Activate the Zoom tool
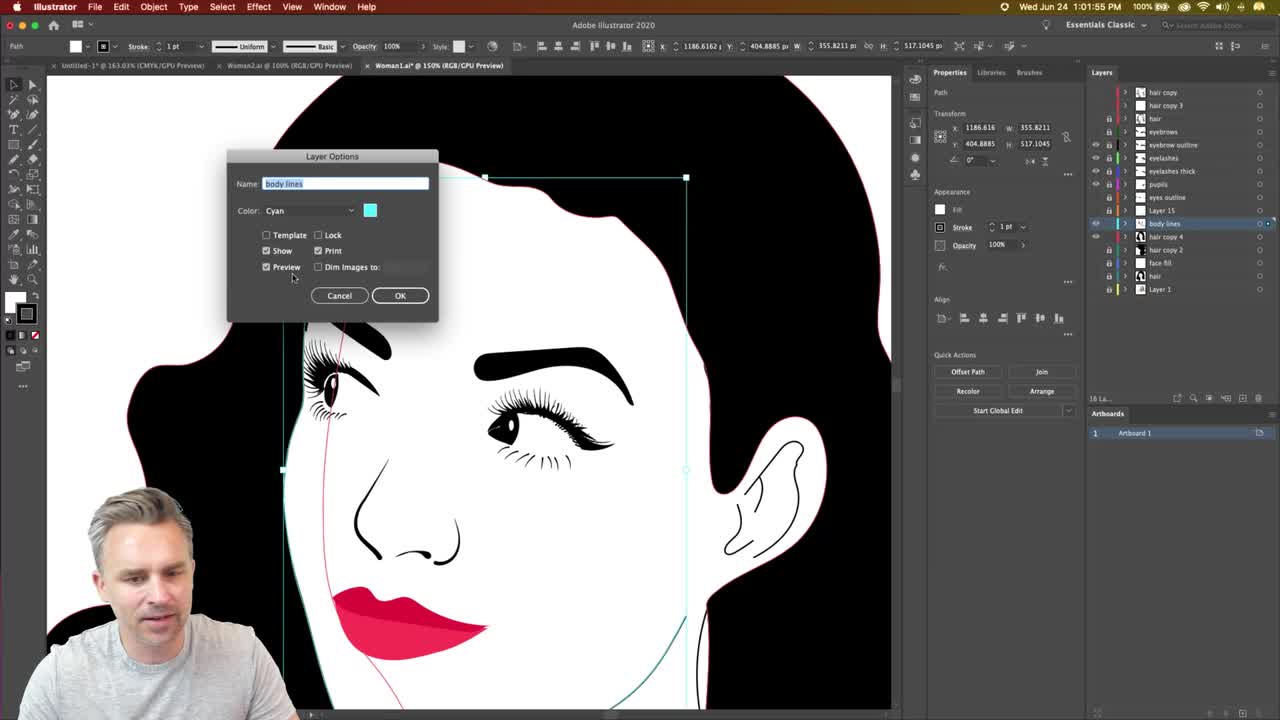 pos(31,278)
